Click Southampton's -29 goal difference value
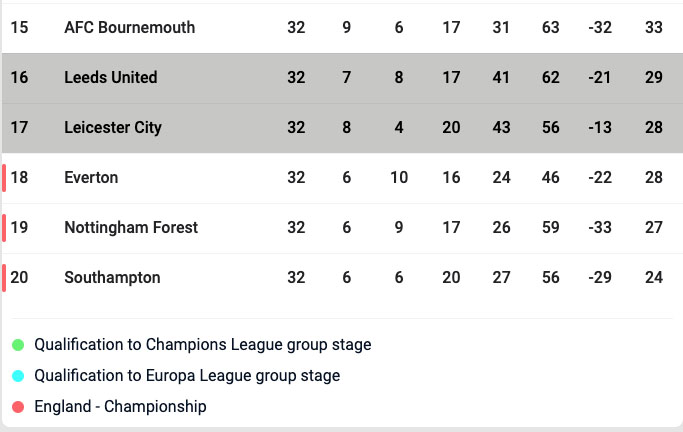The height and width of the screenshot is (432, 683). click(x=603, y=278)
